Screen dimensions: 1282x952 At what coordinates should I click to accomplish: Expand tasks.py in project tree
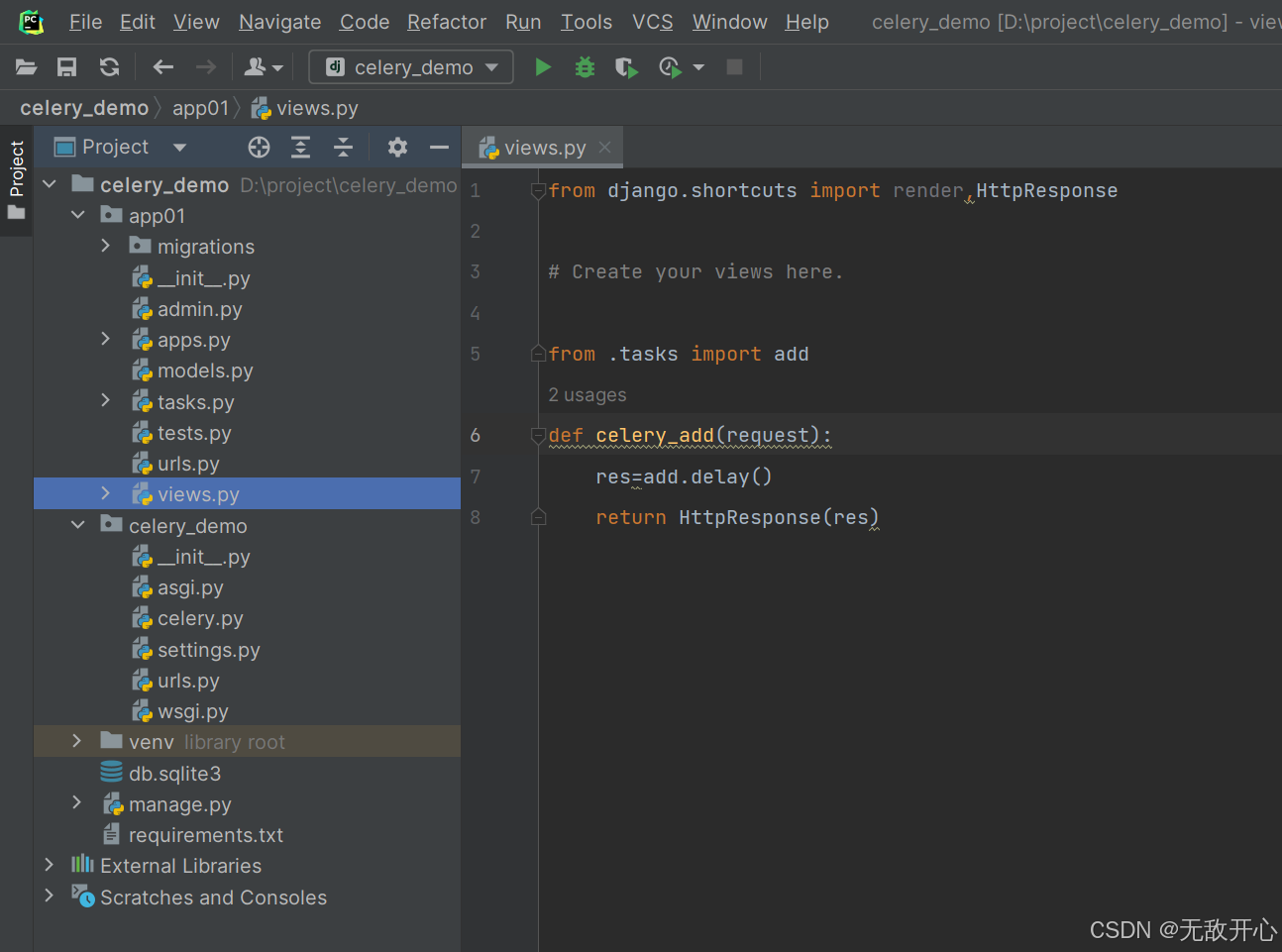click(x=106, y=400)
